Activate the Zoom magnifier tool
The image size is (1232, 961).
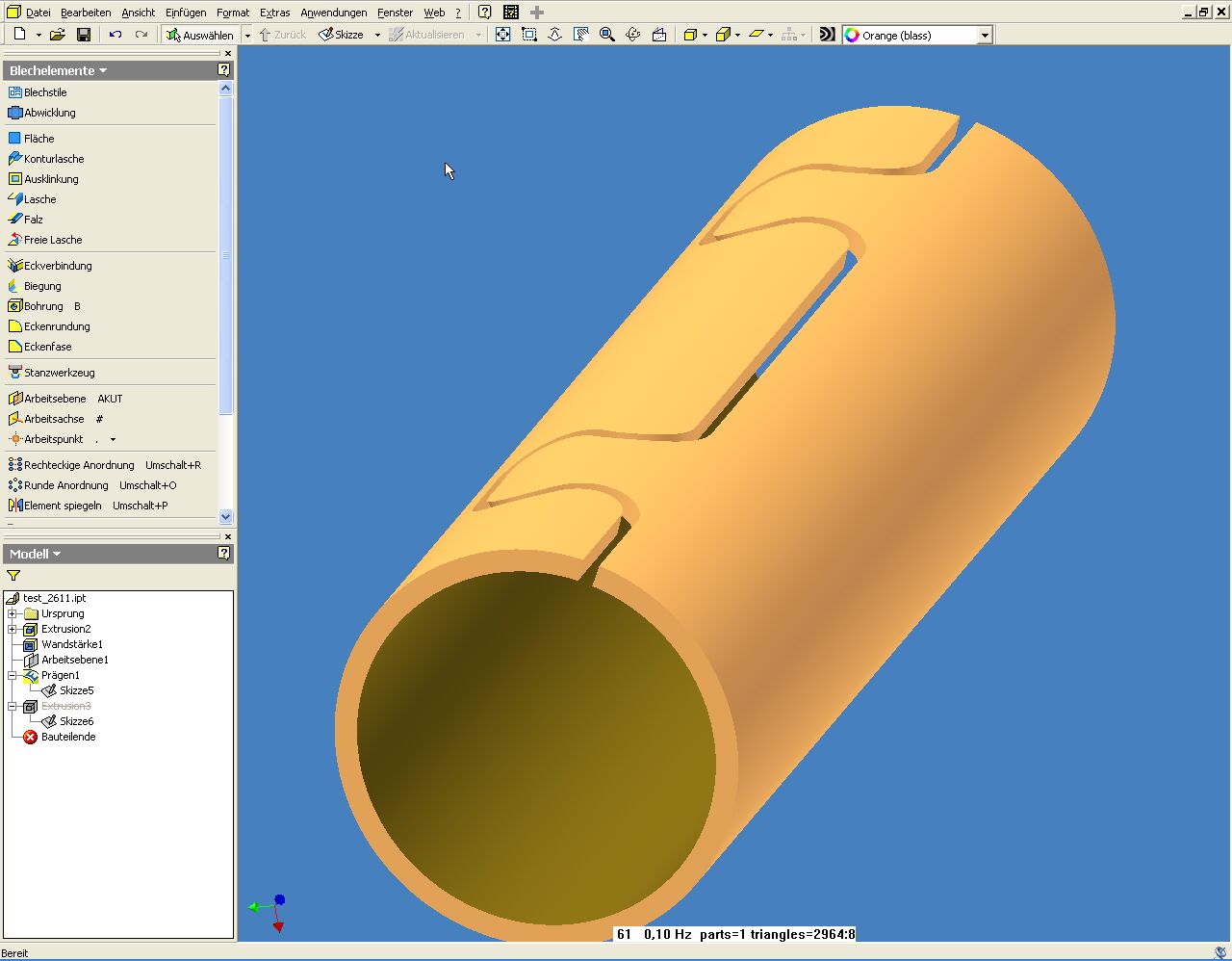[x=606, y=35]
